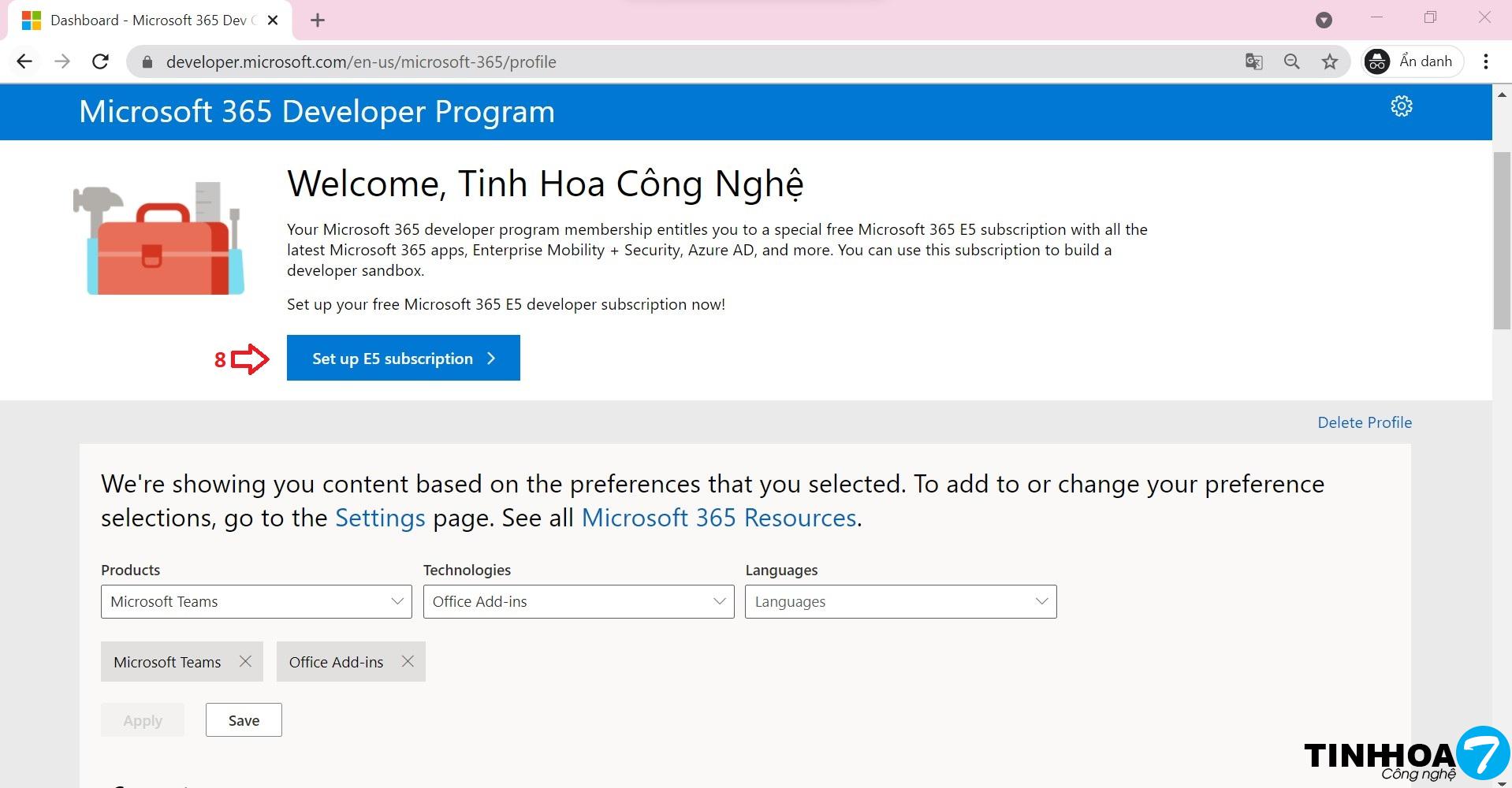This screenshot has height=788, width=1512.
Task: Expand the Languages dropdown
Action: 900,601
